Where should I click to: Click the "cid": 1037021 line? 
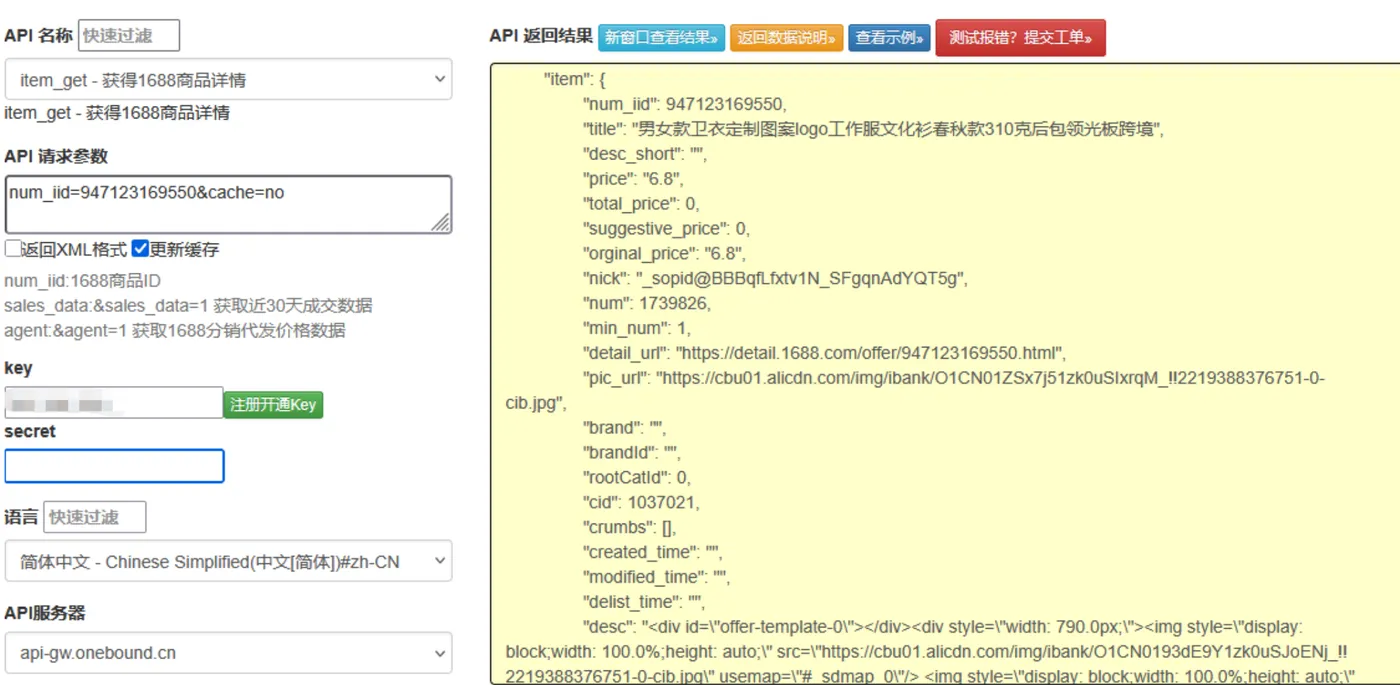click(641, 502)
